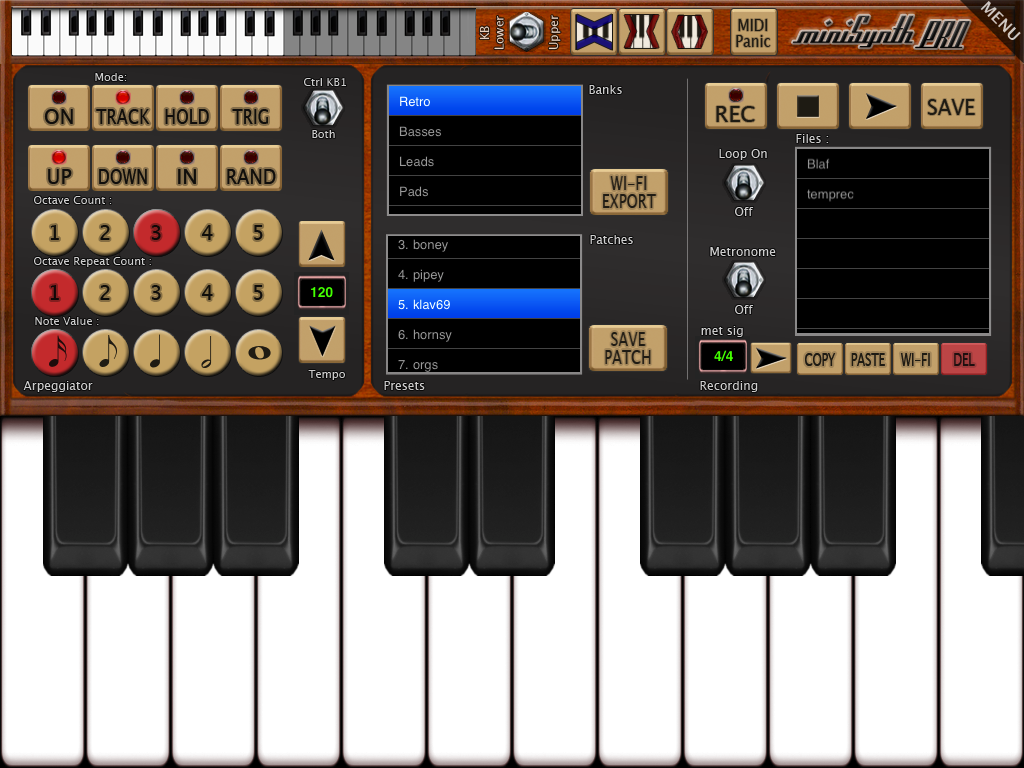Click SAVE recording button
This screenshot has height=768, width=1024.
point(952,106)
